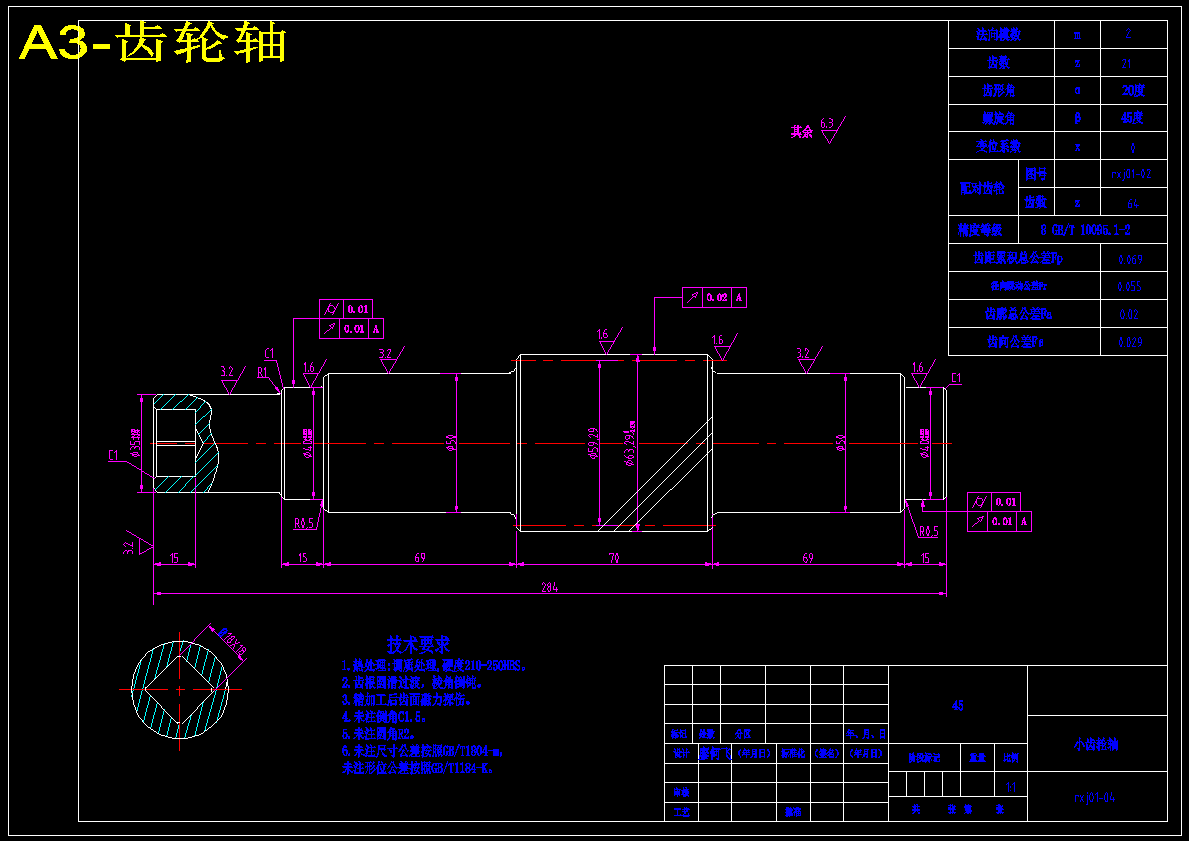Click the '齿形角' parameter label
Screen dimensions: 1189x841
(999, 91)
